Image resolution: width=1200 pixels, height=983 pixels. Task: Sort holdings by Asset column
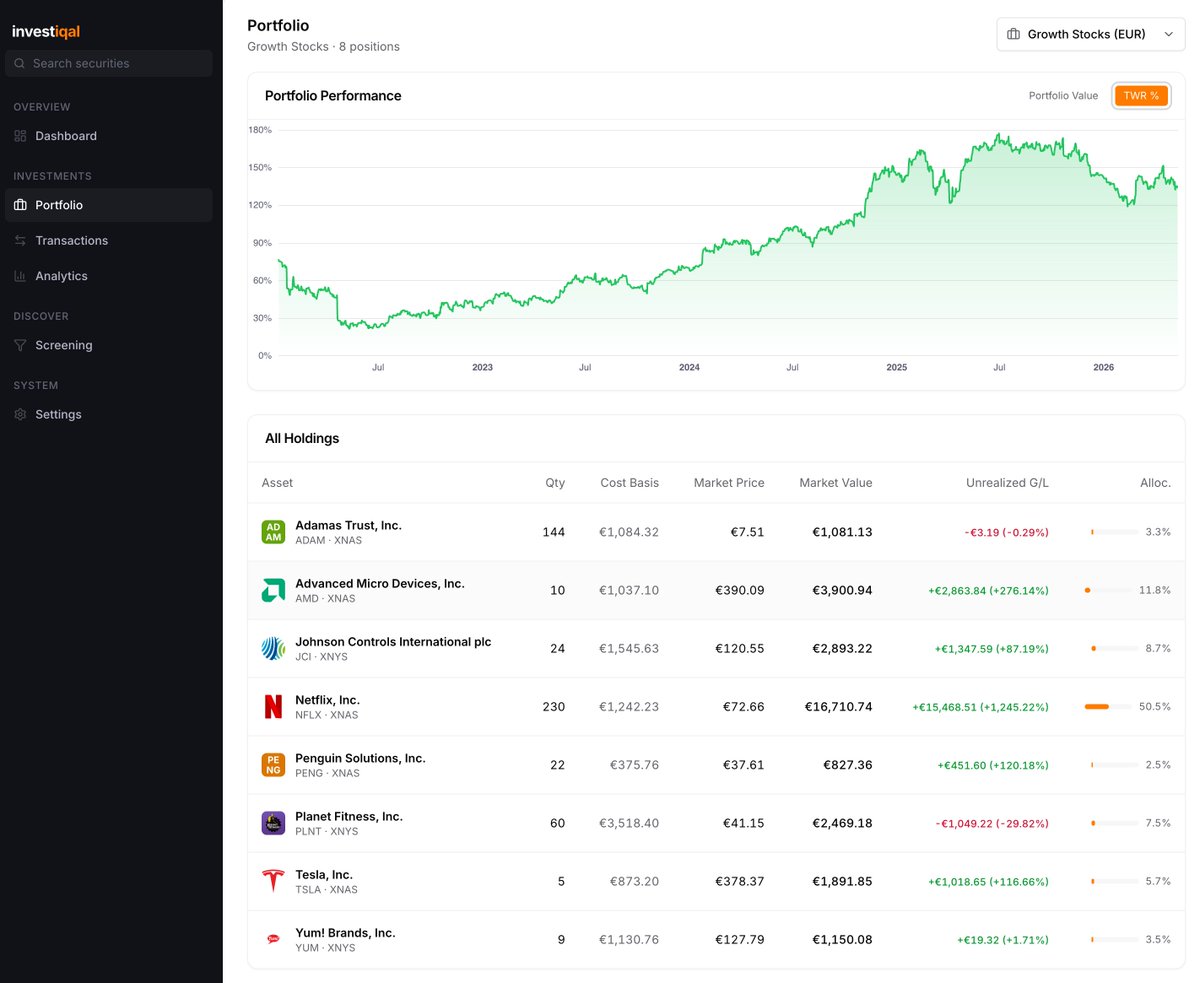click(277, 483)
